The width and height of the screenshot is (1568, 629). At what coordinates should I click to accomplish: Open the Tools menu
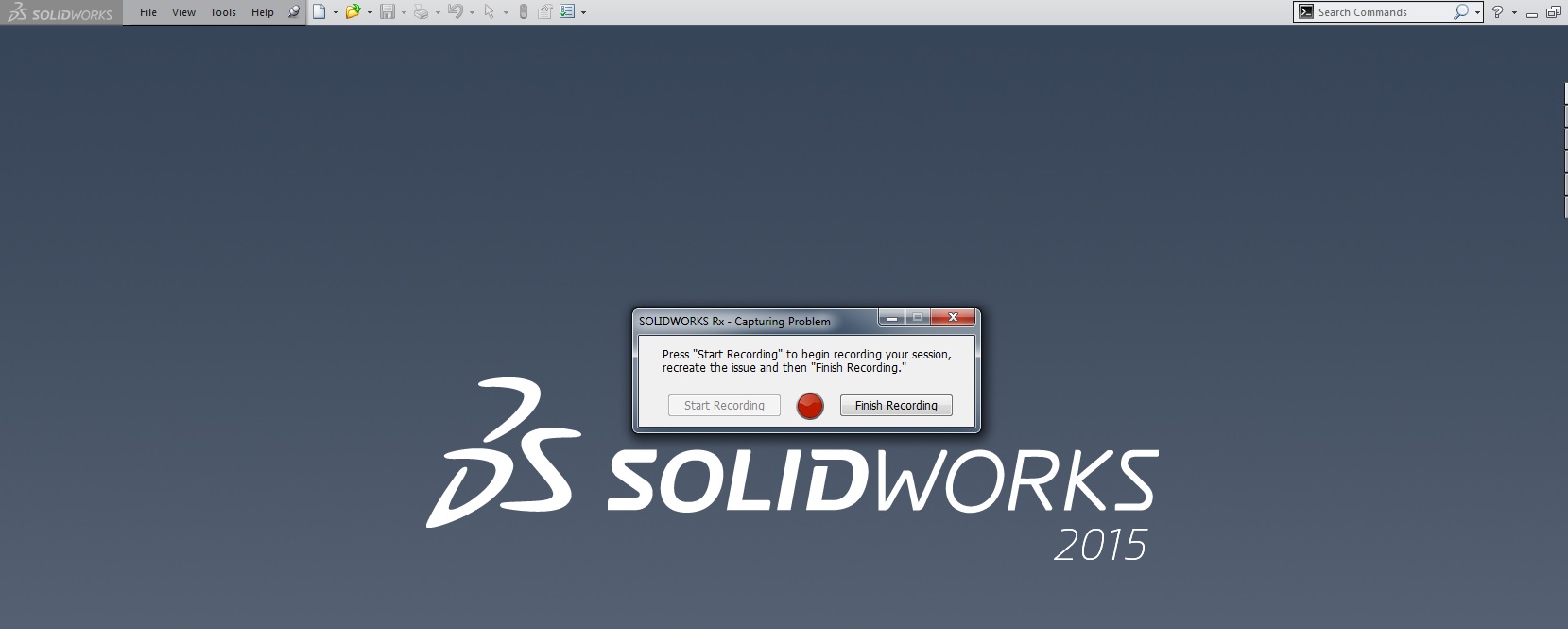tap(223, 12)
